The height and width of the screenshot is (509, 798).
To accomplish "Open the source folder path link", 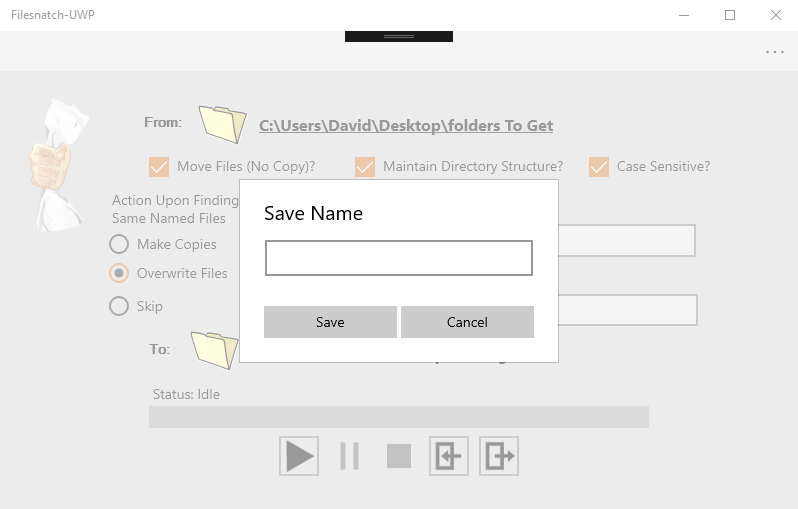I will (406, 126).
